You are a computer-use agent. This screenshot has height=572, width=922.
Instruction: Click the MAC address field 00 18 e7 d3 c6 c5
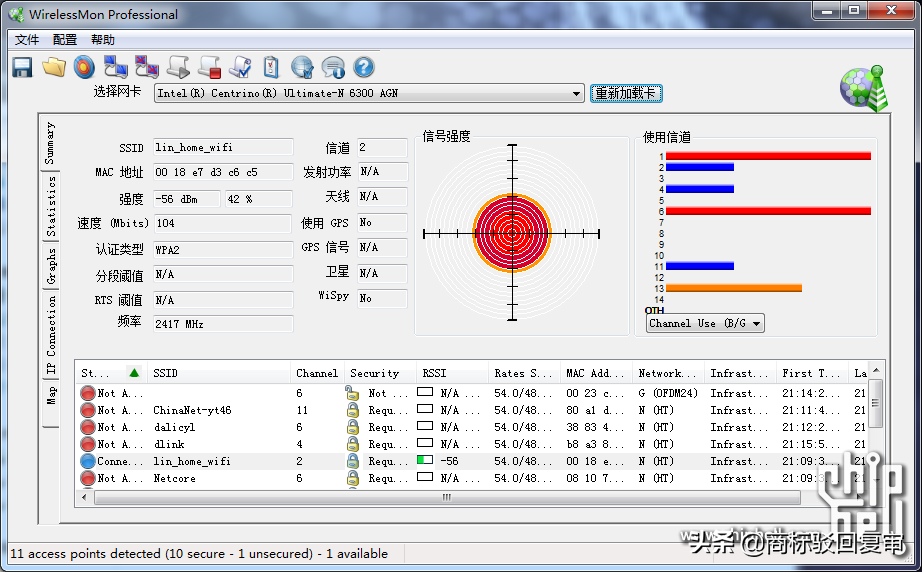pyautogui.click(x=223, y=172)
